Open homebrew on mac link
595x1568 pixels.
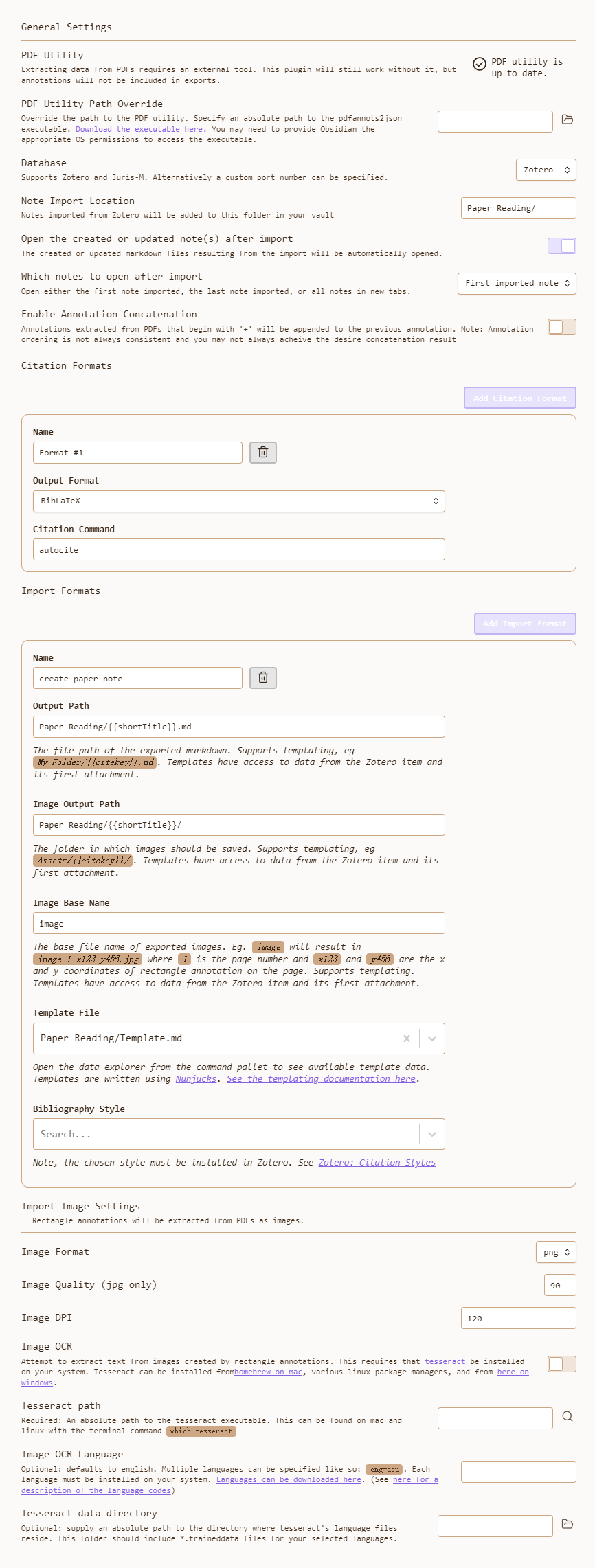click(x=269, y=1372)
